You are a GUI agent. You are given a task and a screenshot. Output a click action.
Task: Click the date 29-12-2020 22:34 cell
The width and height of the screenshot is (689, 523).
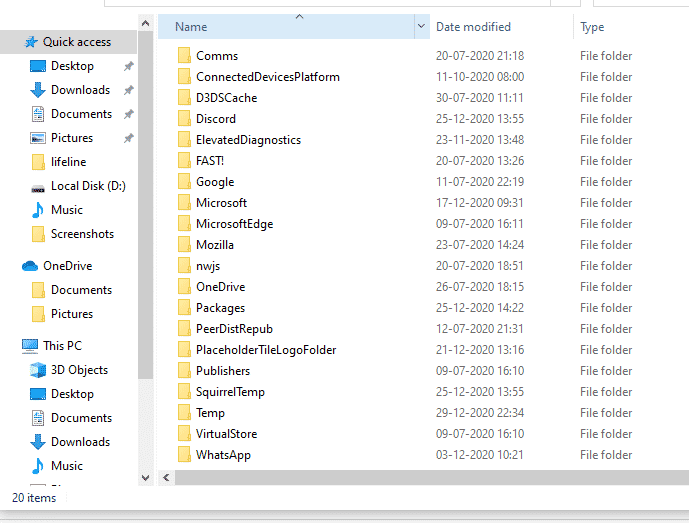coord(479,413)
